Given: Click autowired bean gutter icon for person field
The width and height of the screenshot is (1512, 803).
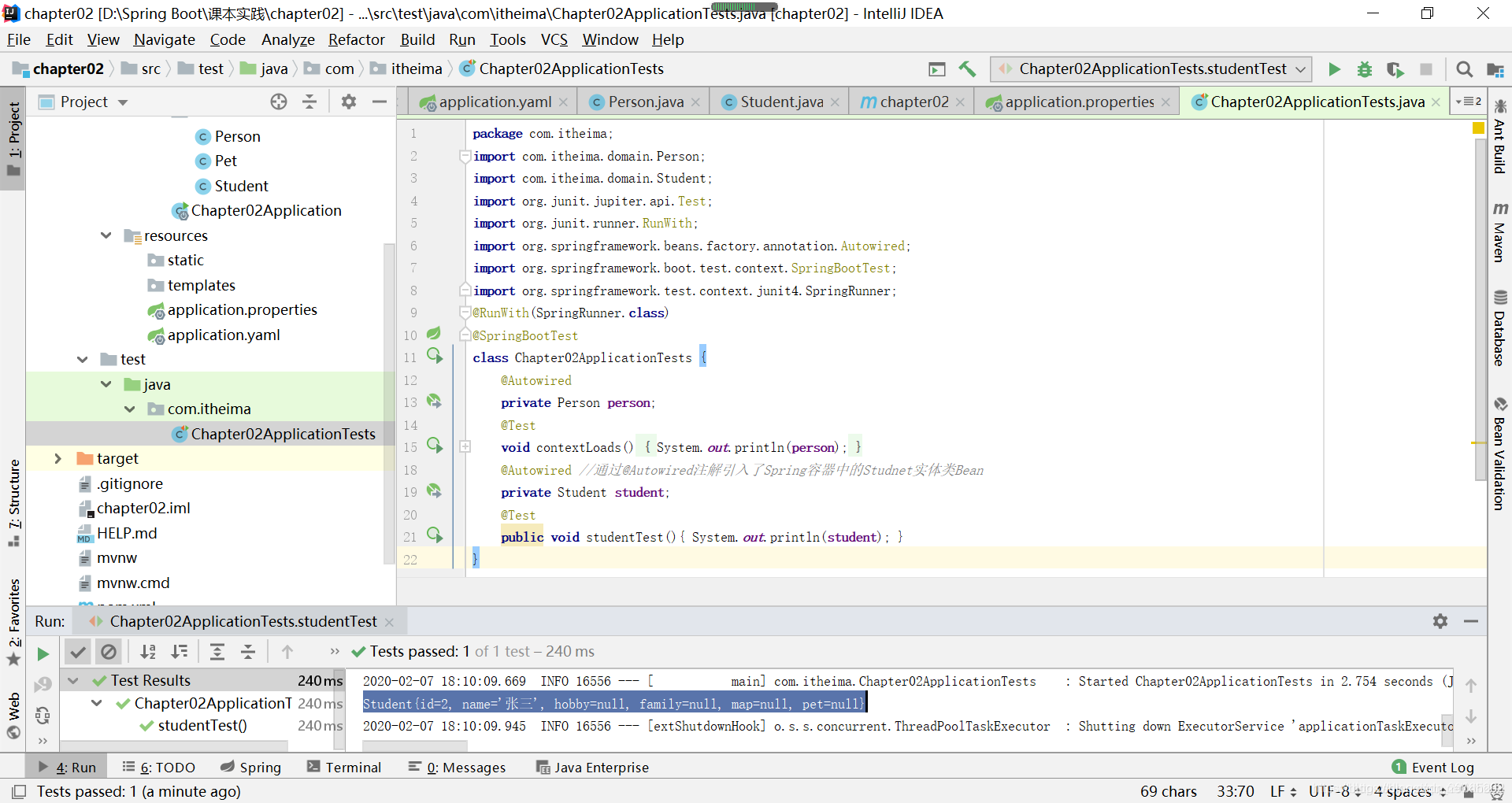Looking at the screenshot, I should [x=434, y=401].
